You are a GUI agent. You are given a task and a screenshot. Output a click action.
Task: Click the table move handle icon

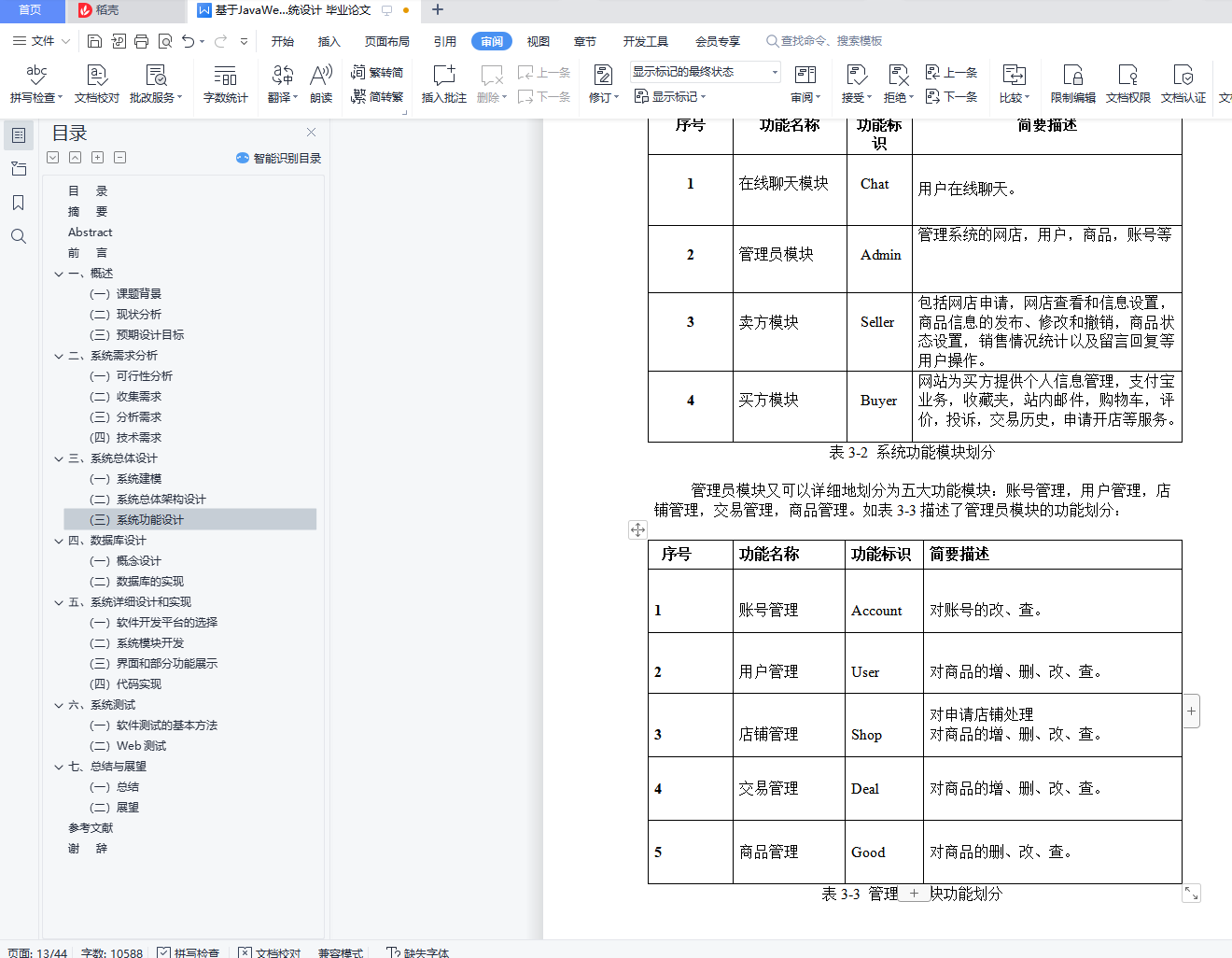637,529
